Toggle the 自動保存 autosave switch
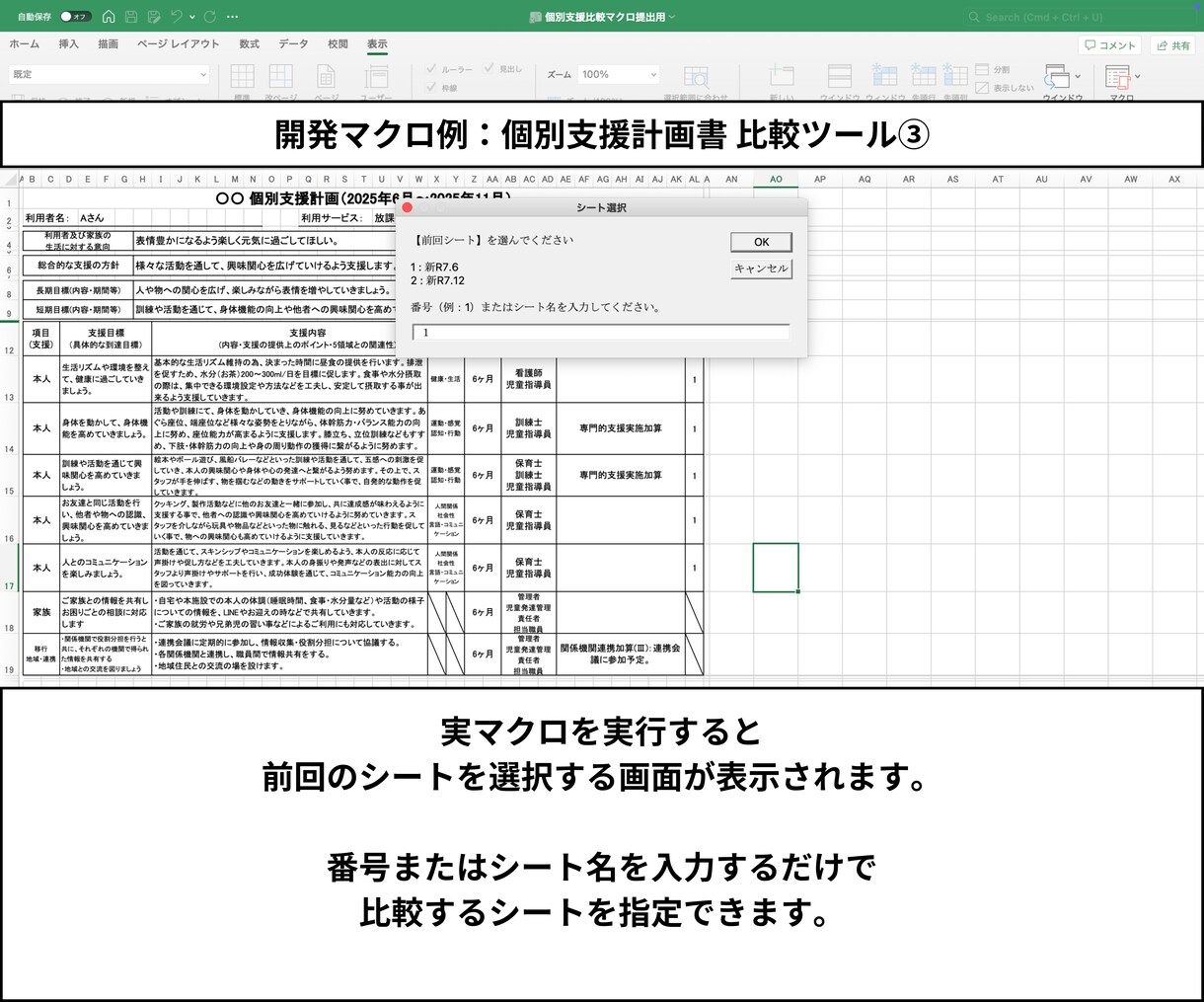Viewport: 1204px width, 1002px height. (75, 17)
